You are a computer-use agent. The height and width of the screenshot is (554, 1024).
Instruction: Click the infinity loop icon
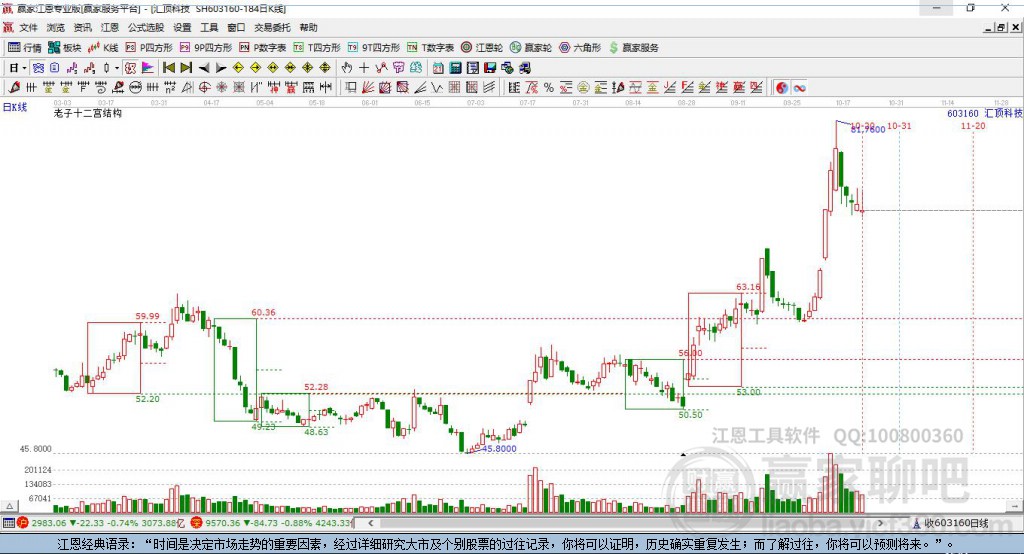tap(799, 88)
